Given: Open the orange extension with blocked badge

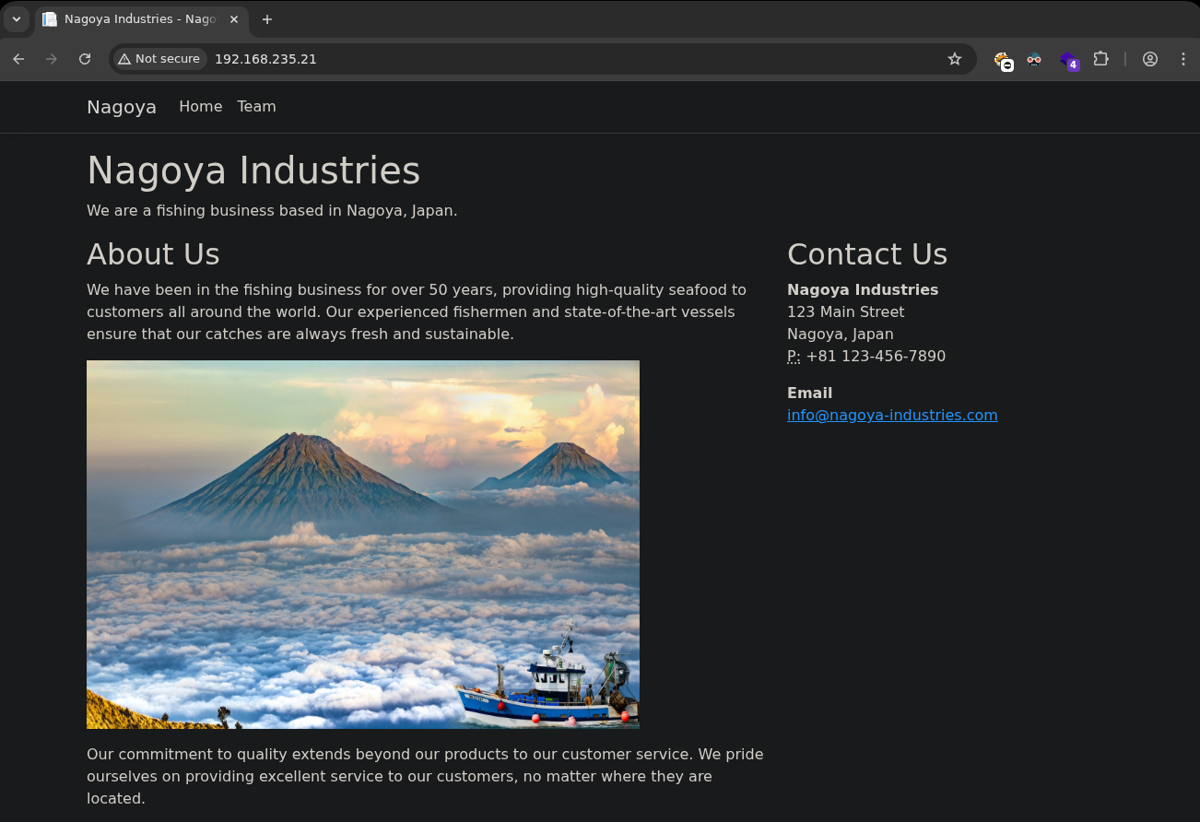Looking at the screenshot, I should point(1003,60).
